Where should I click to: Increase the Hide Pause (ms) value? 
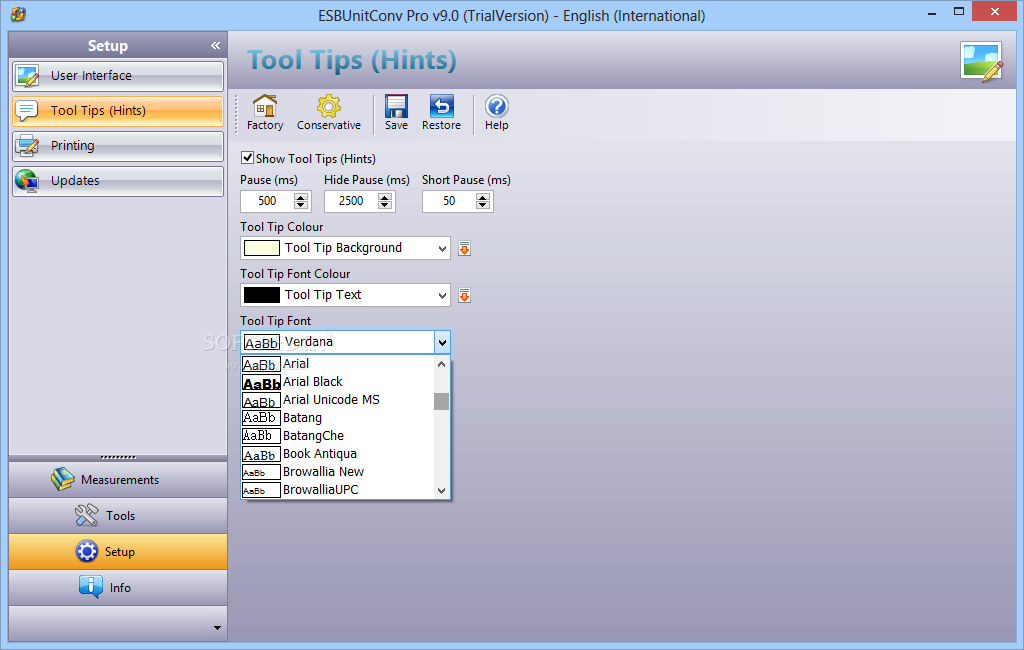[385, 197]
